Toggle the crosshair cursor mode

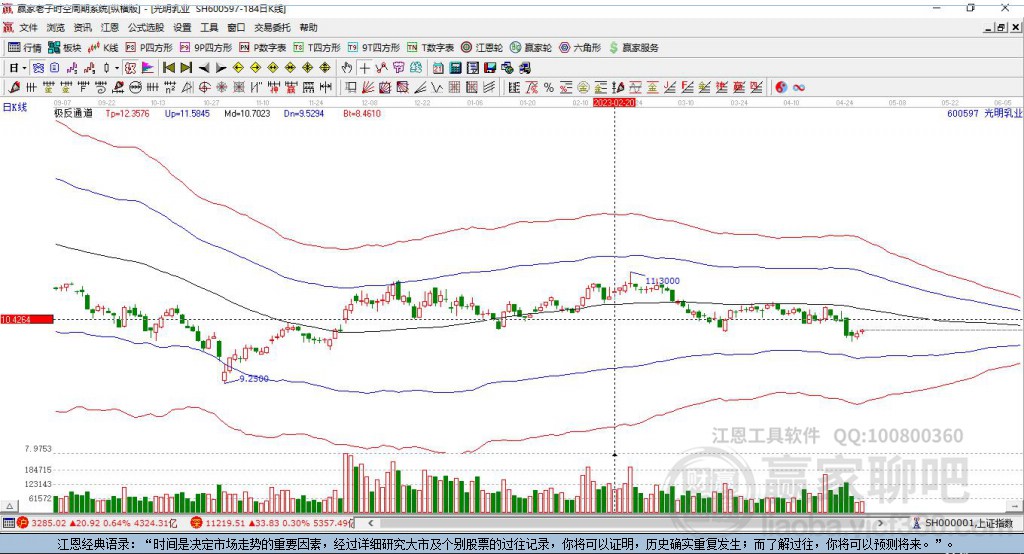point(364,68)
